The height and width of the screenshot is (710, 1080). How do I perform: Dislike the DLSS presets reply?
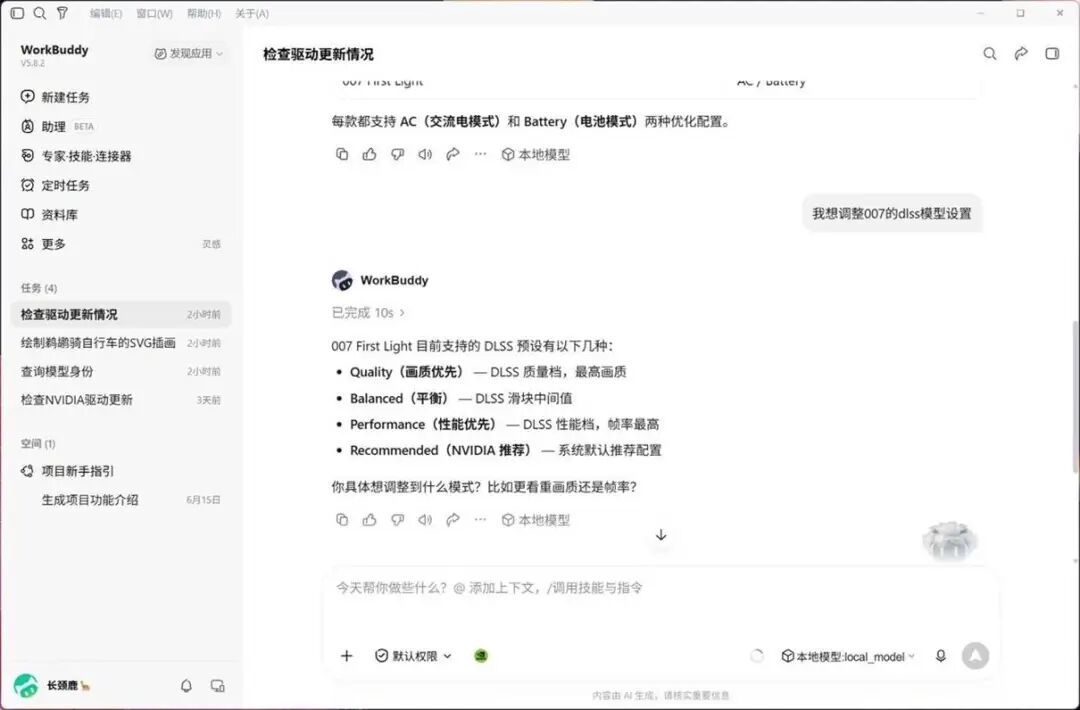[x=397, y=520]
